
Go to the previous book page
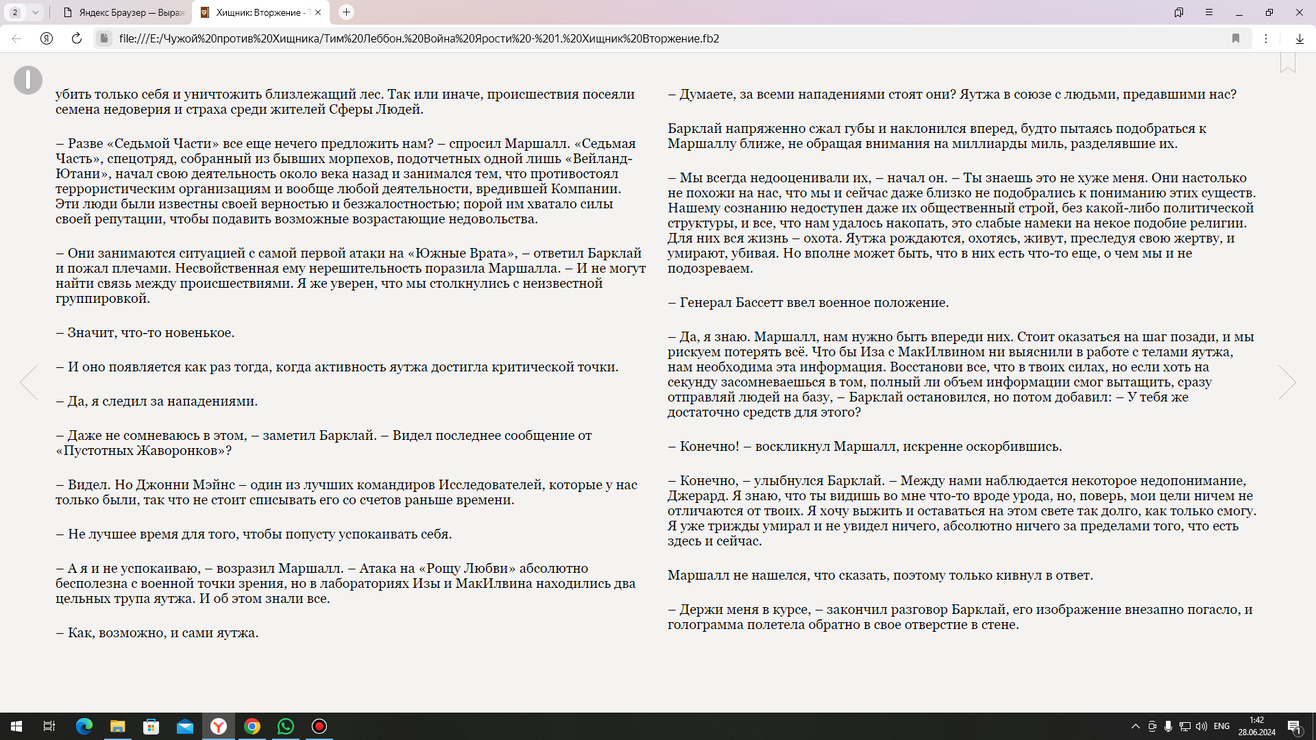(x=28, y=382)
